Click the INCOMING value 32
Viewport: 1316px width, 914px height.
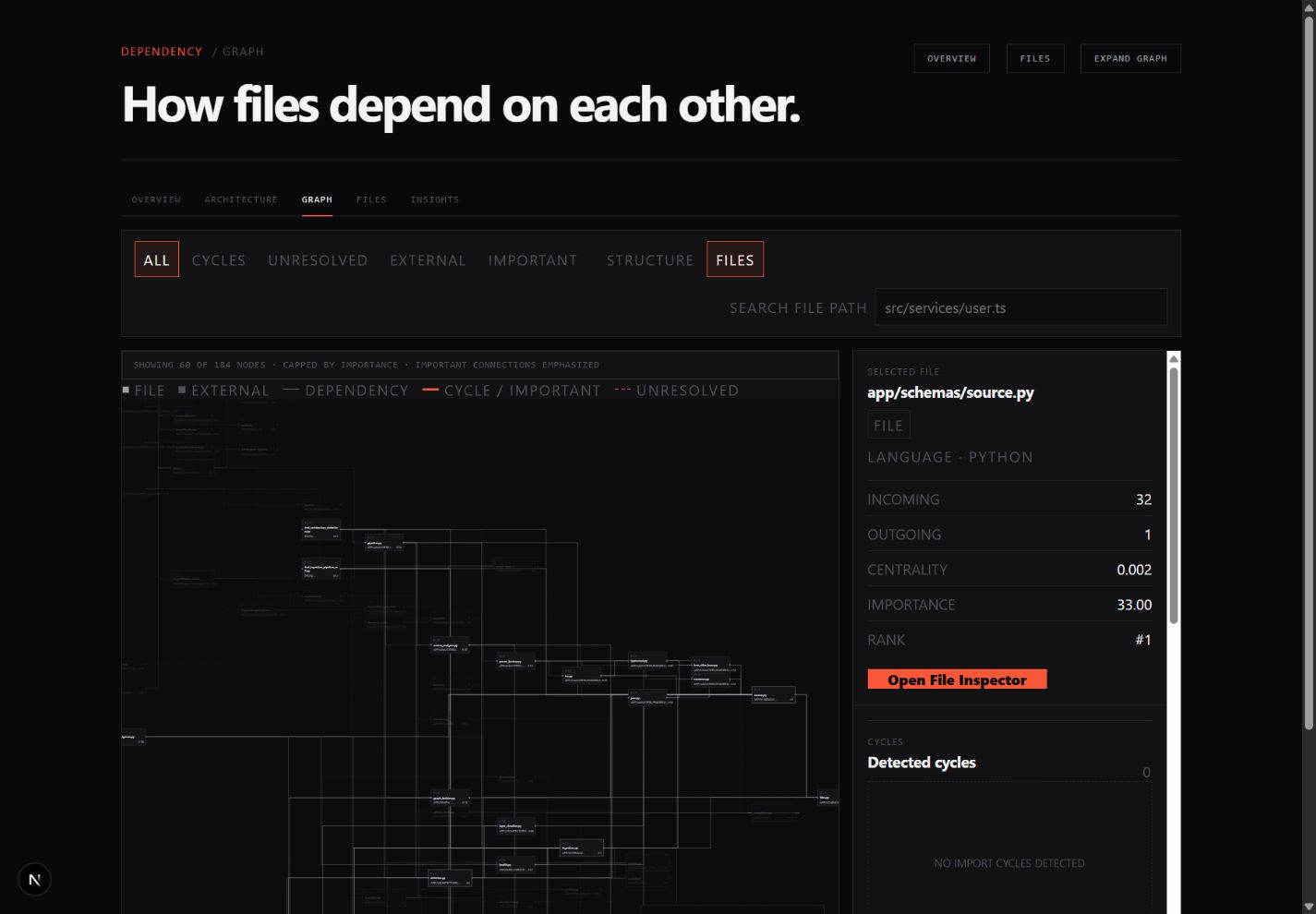(1143, 499)
